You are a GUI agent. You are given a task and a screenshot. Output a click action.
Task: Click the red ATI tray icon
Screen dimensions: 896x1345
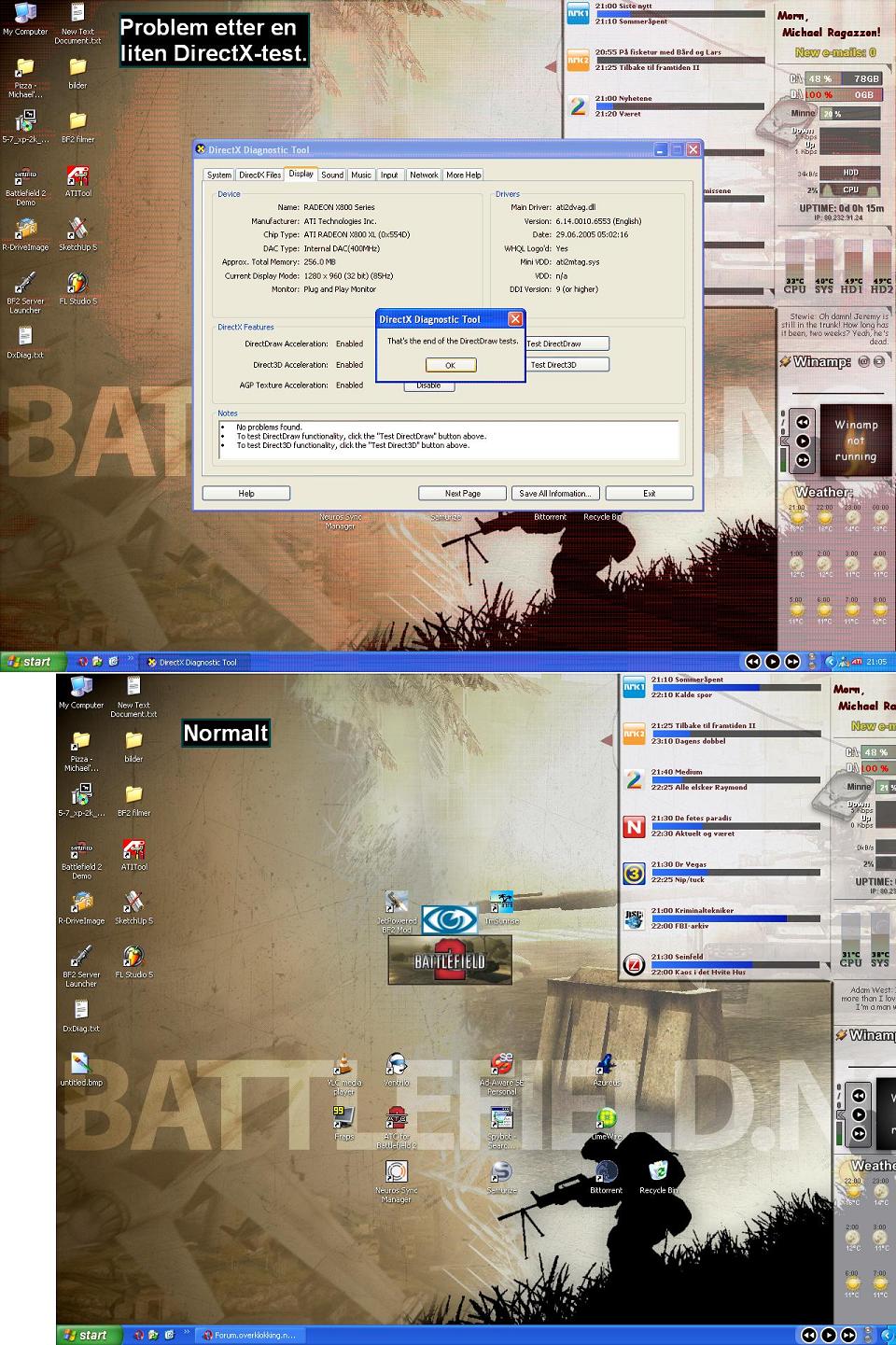[857, 662]
